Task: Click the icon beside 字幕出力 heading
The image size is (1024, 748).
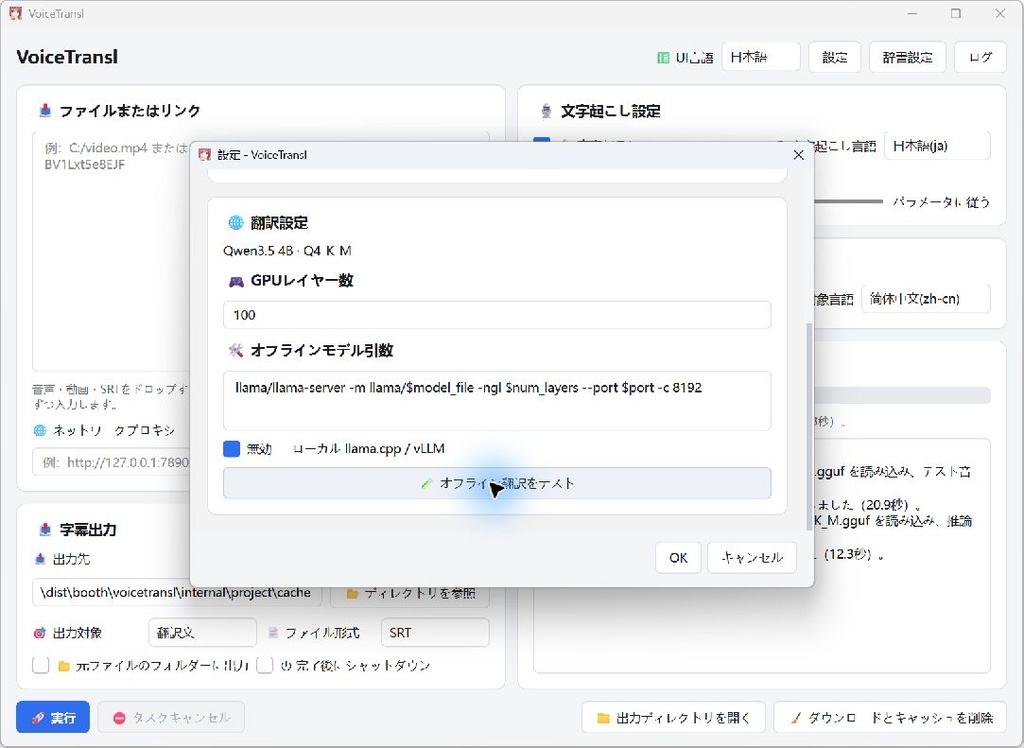Action: 45,529
